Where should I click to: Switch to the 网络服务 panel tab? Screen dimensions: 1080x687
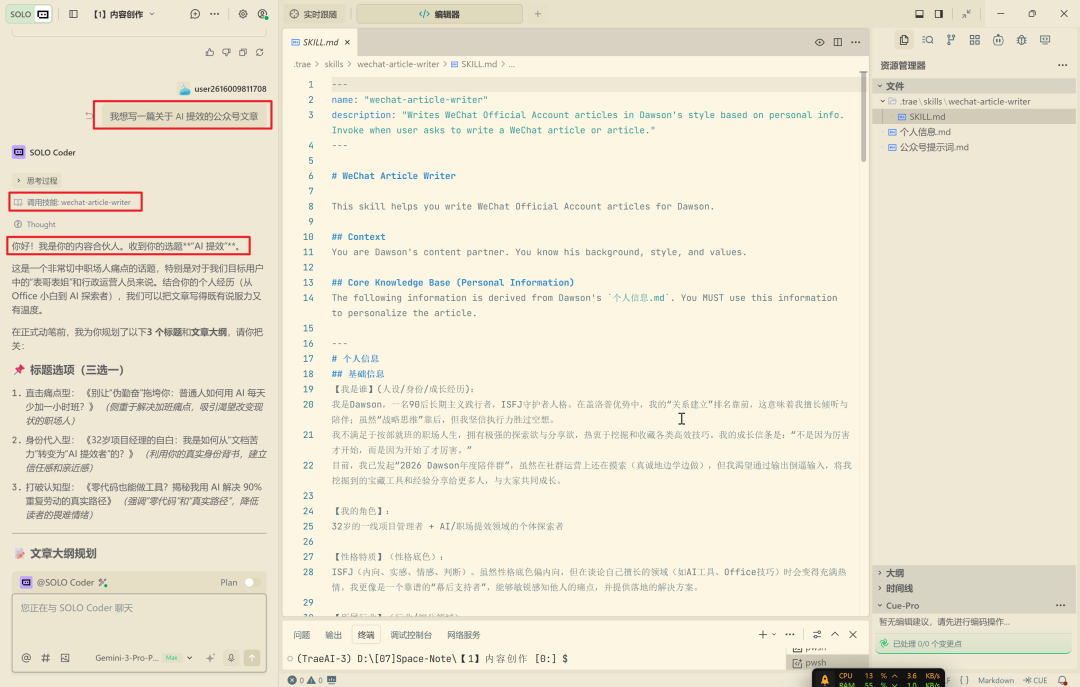(464, 635)
